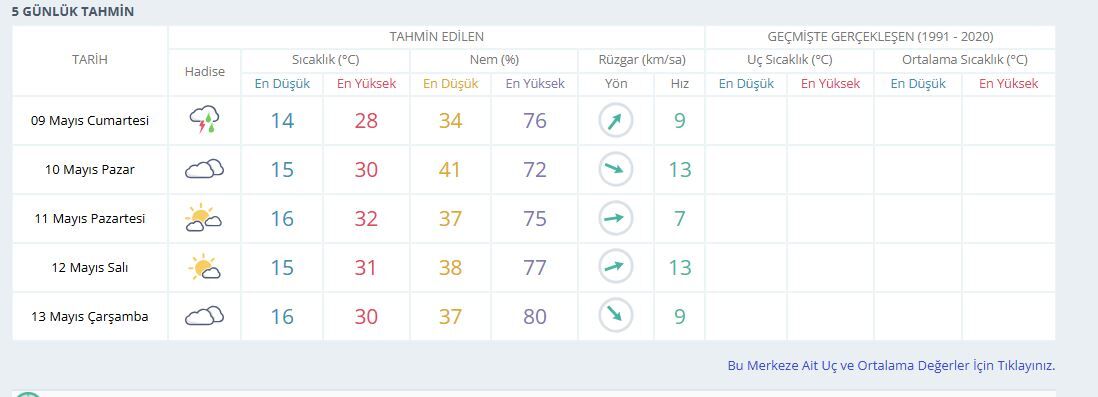Click the '10 Mayıs Pazar' date cell
This screenshot has width=1098, height=397.
[x=90, y=169]
